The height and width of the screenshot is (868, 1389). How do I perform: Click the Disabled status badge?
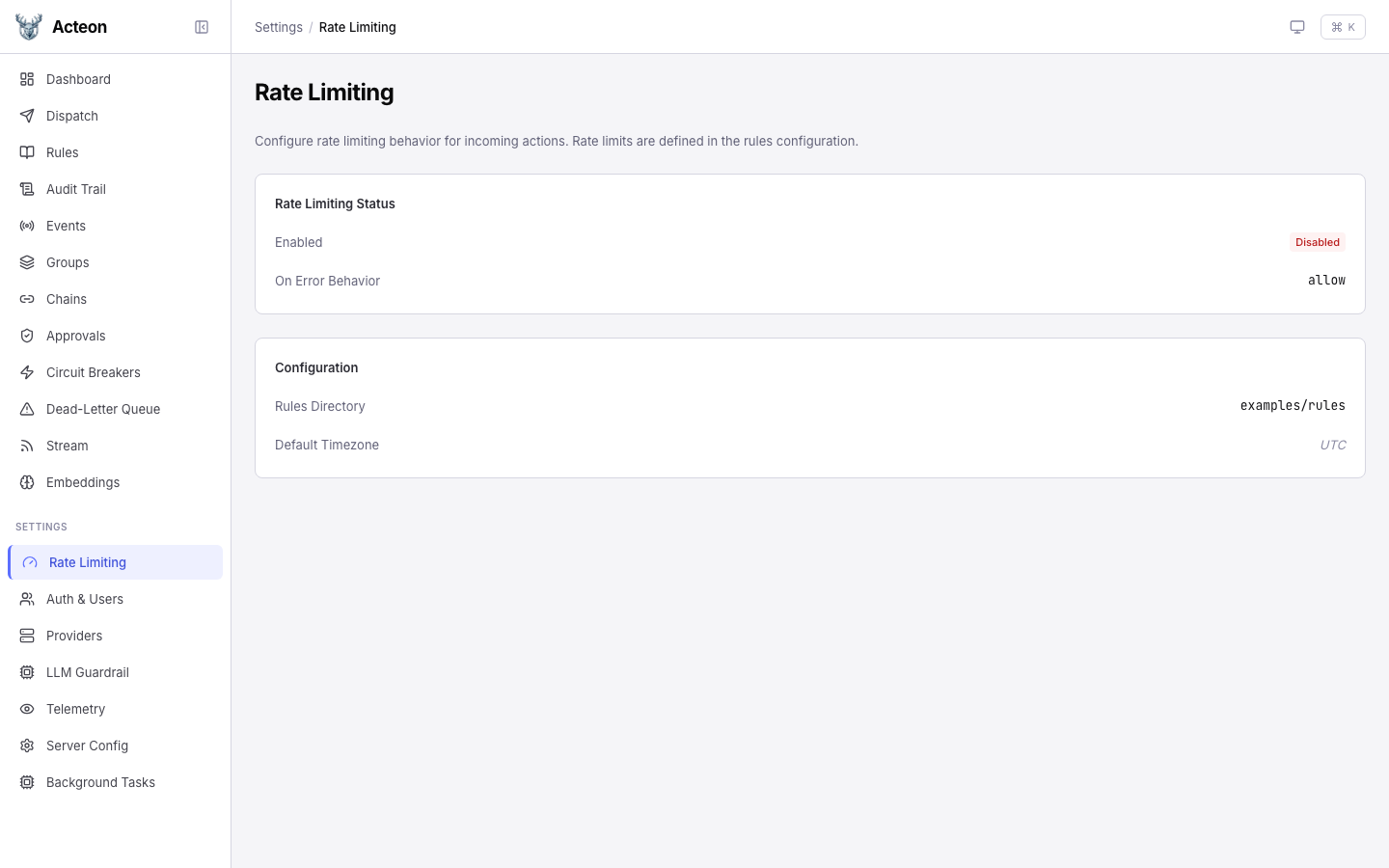click(x=1318, y=242)
